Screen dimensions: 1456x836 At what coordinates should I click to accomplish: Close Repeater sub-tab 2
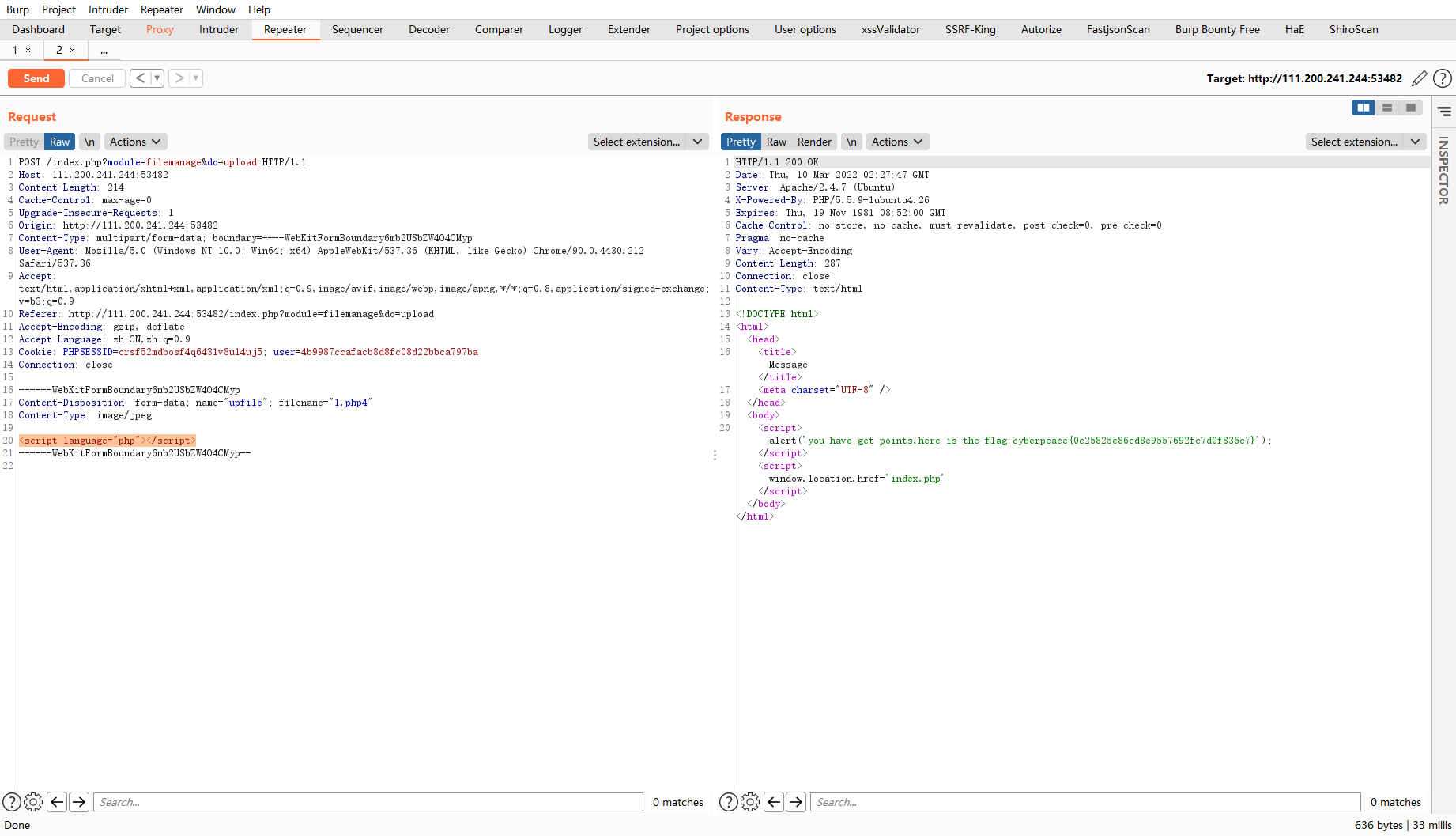coord(73,50)
